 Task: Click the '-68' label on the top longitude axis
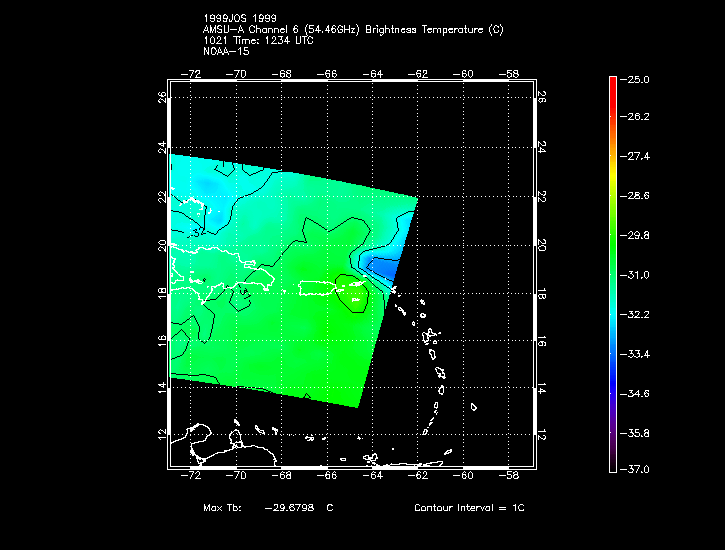pos(282,74)
